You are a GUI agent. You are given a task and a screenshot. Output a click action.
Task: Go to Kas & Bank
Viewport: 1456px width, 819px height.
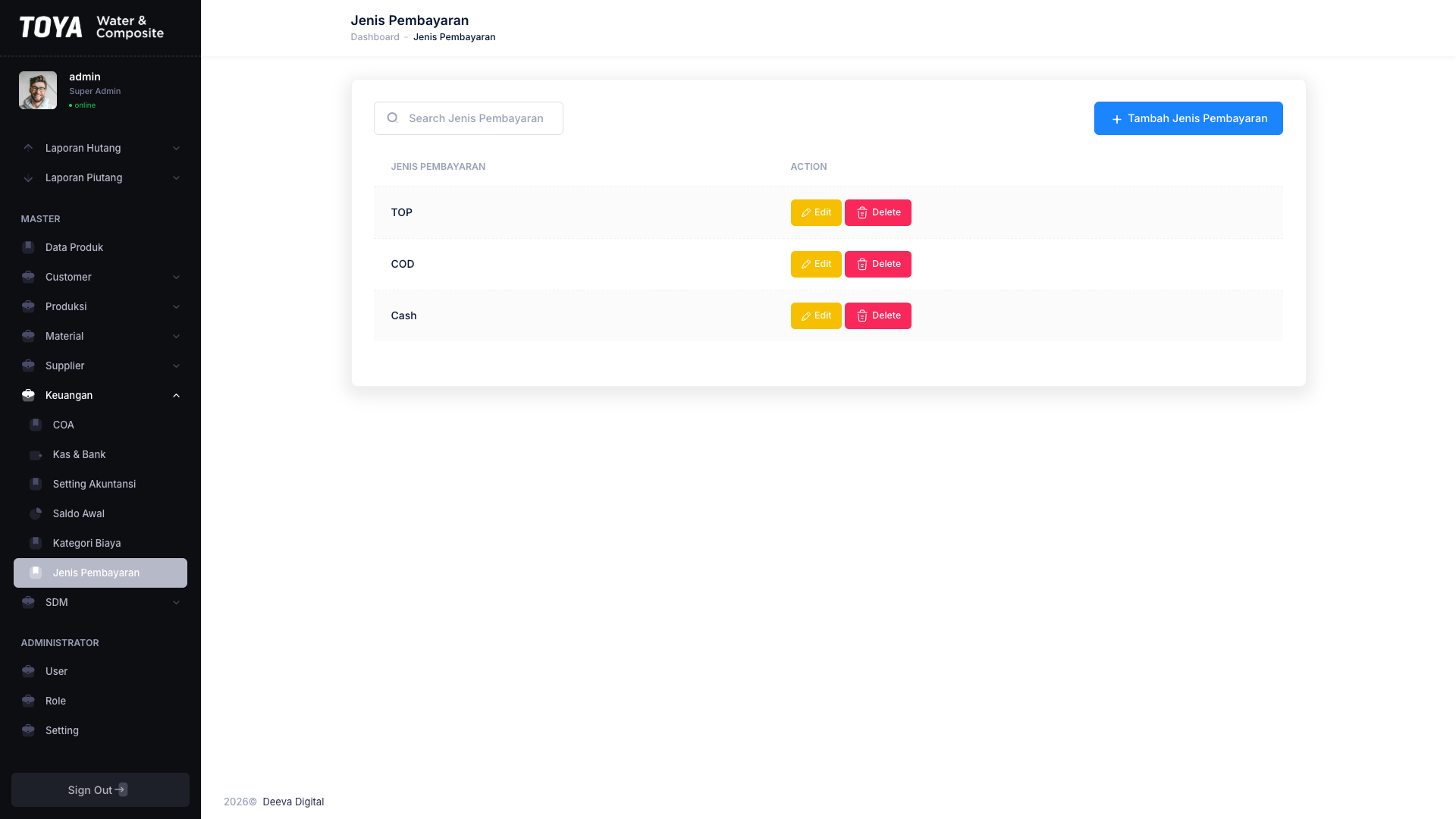100,454
